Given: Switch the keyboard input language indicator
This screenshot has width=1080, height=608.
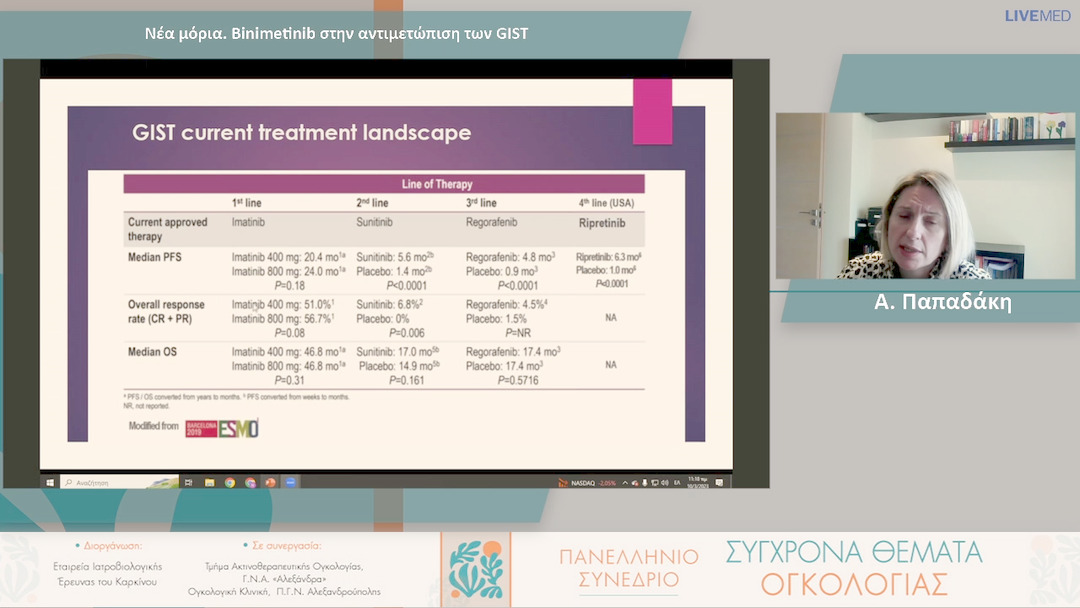Looking at the screenshot, I should pyautogui.click(x=677, y=483).
